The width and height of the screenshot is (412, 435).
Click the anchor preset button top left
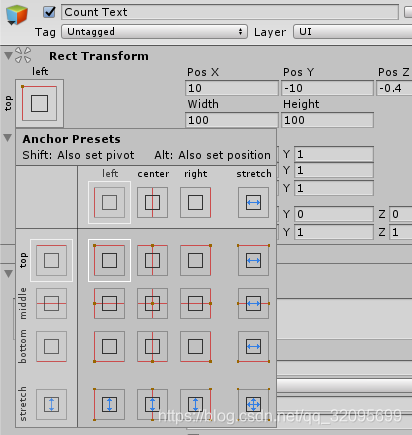39,103
